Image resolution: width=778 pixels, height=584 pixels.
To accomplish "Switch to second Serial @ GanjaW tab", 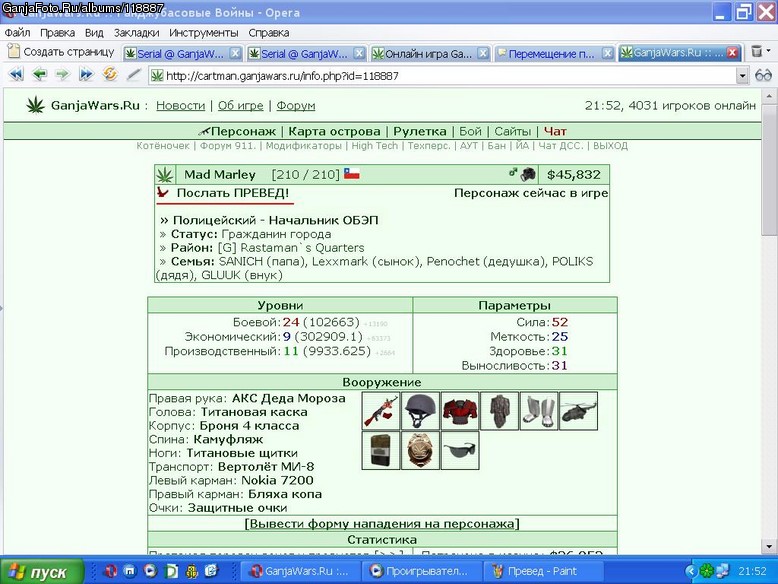I will (x=306, y=54).
